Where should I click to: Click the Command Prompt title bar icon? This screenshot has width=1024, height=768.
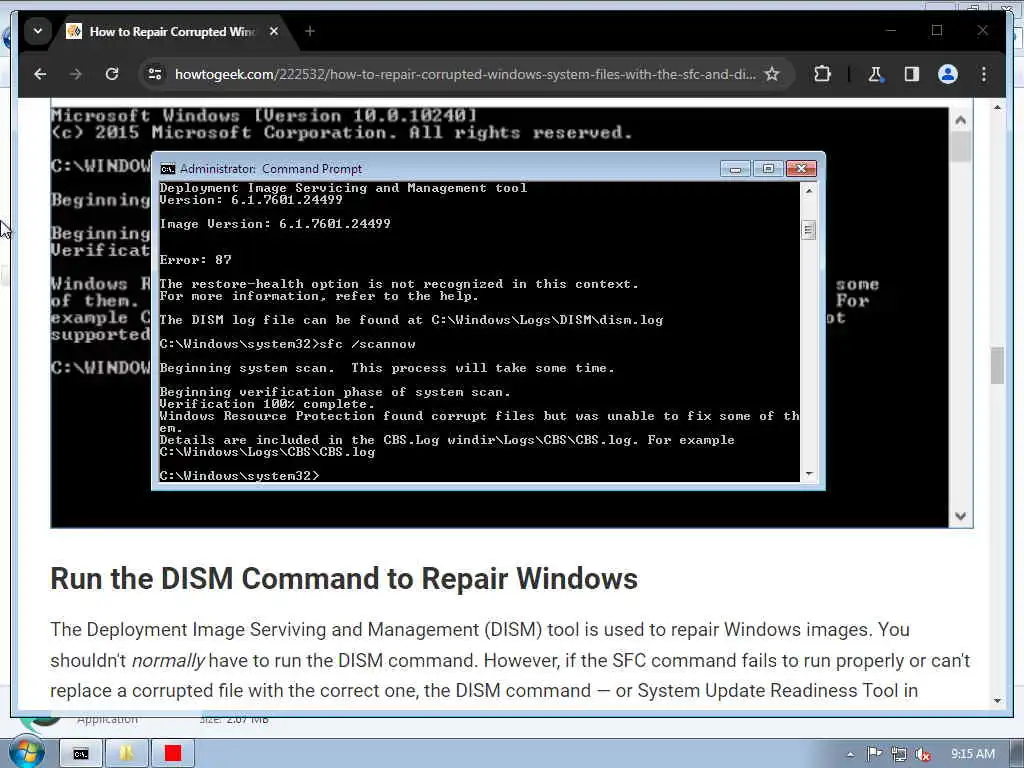pos(168,169)
